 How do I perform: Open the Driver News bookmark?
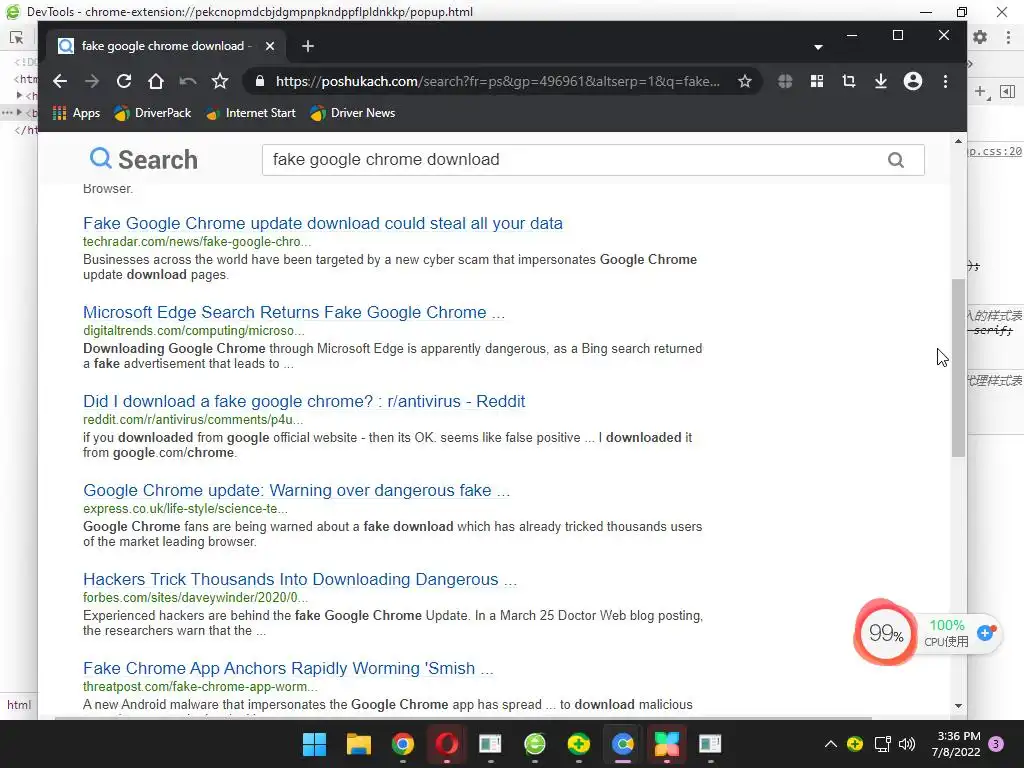353,113
